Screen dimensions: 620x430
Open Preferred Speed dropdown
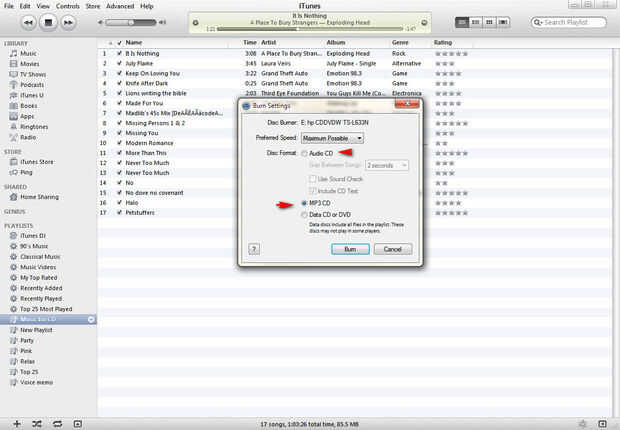[332, 138]
